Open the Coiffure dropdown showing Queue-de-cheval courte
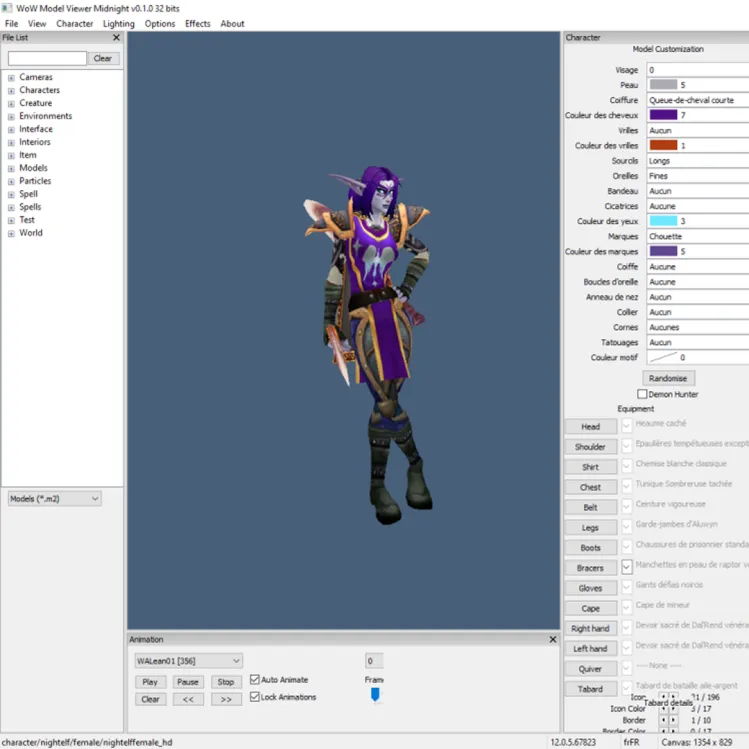The height and width of the screenshot is (749, 749). click(x=698, y=100)
